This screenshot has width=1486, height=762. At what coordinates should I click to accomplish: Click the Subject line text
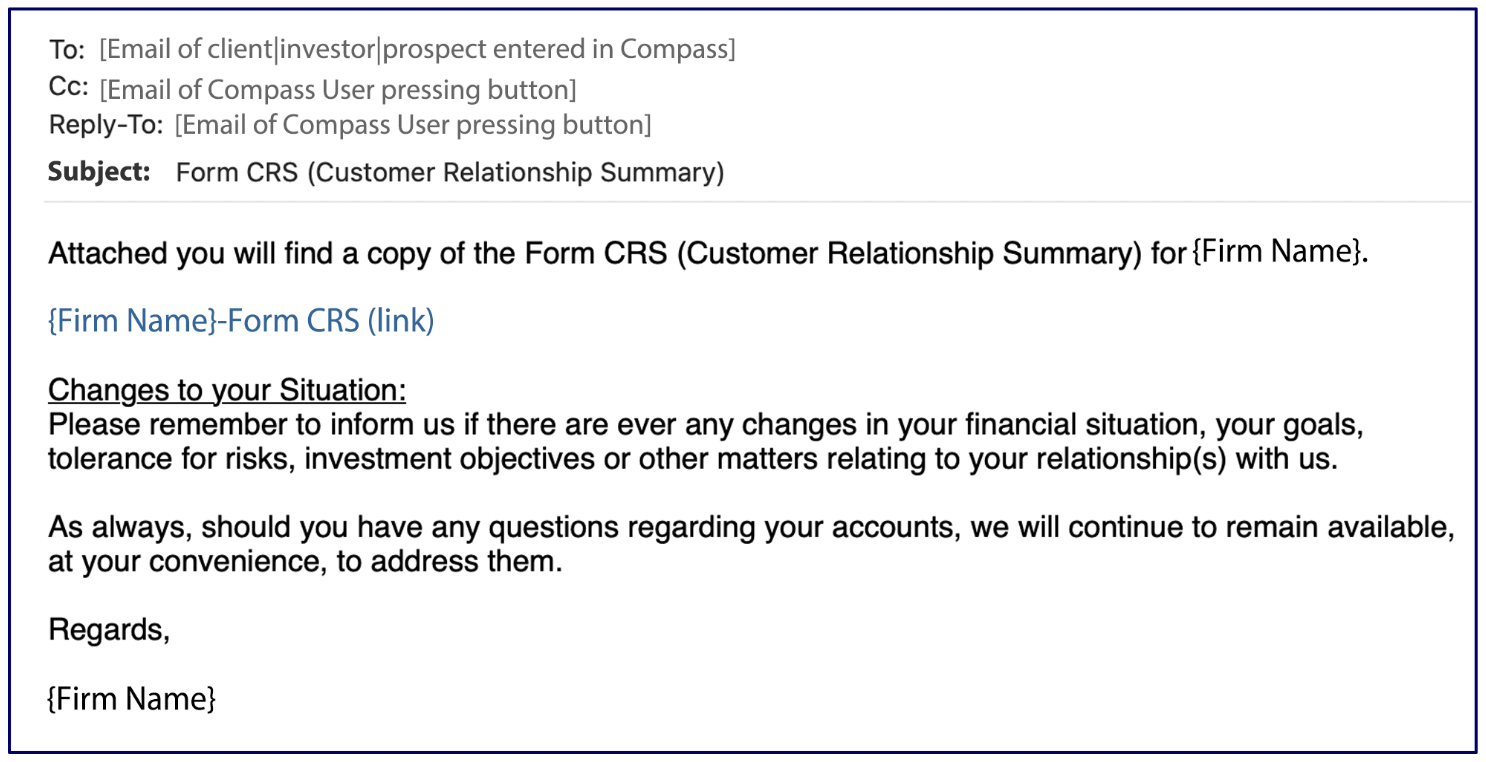tap(449, 172)
